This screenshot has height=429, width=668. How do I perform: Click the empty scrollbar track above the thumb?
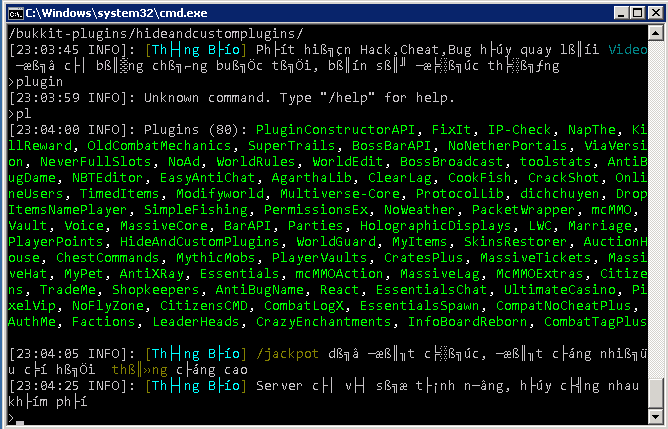coord(655,200)
